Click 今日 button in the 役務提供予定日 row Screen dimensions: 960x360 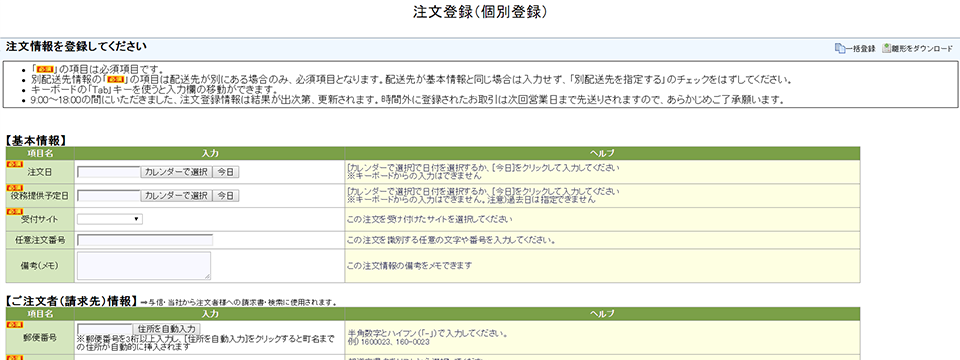[226, 196]
